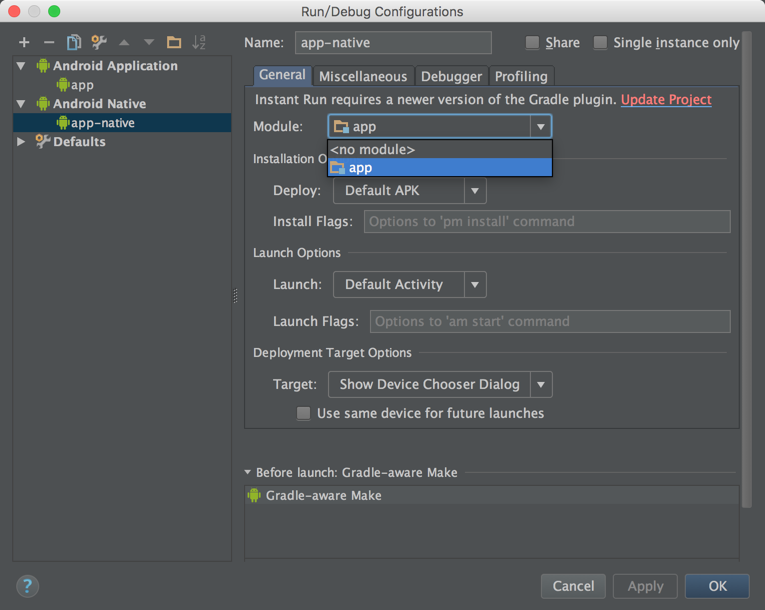765x610 pixels.
Task: Click the Name field containing app-native
Action: 393,43
